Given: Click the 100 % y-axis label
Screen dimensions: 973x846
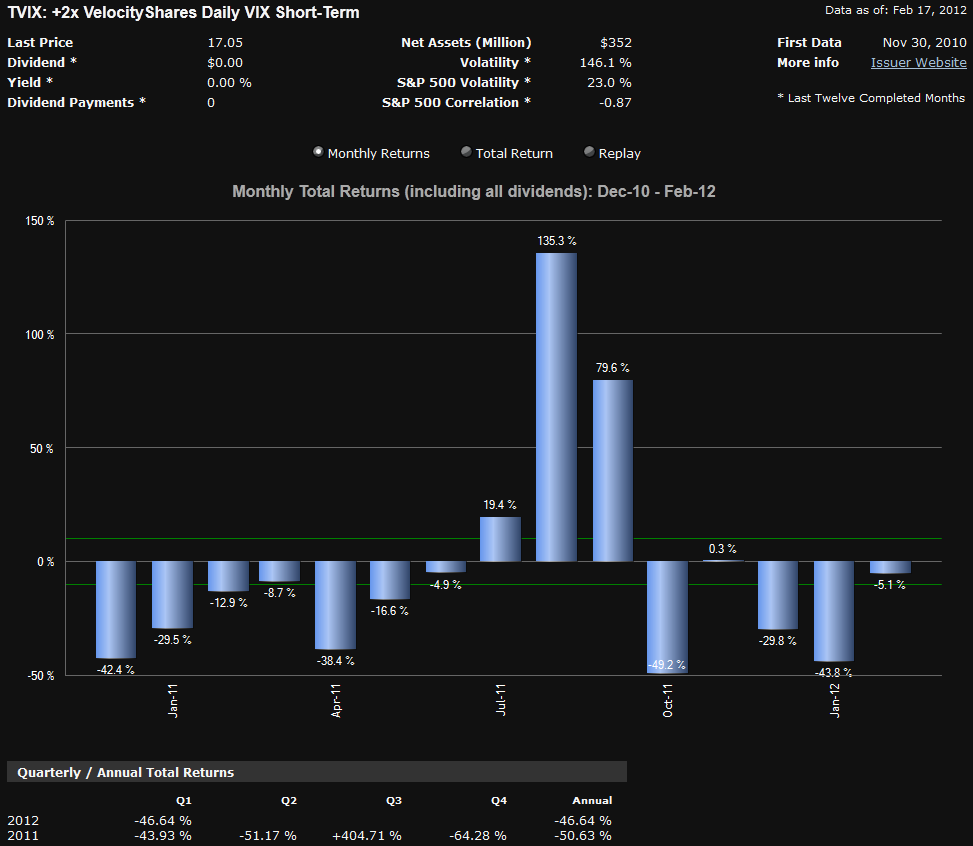Looking at the screenshot, I should 40,335.
